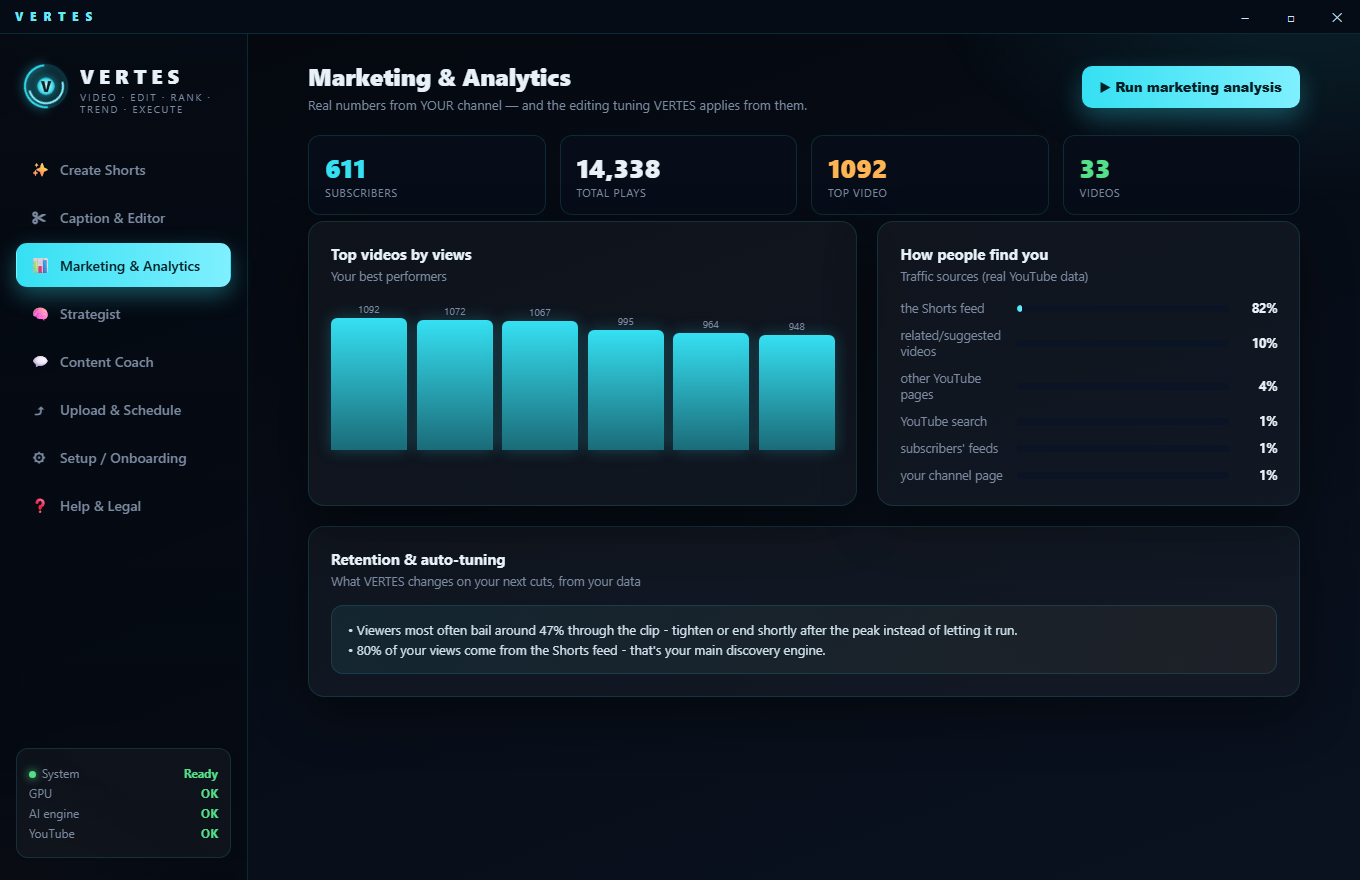The width and height of the screenshot is (1360, 880).
Task: Click the question mark icon beside Help & Legal
Action: coord(40,506)
